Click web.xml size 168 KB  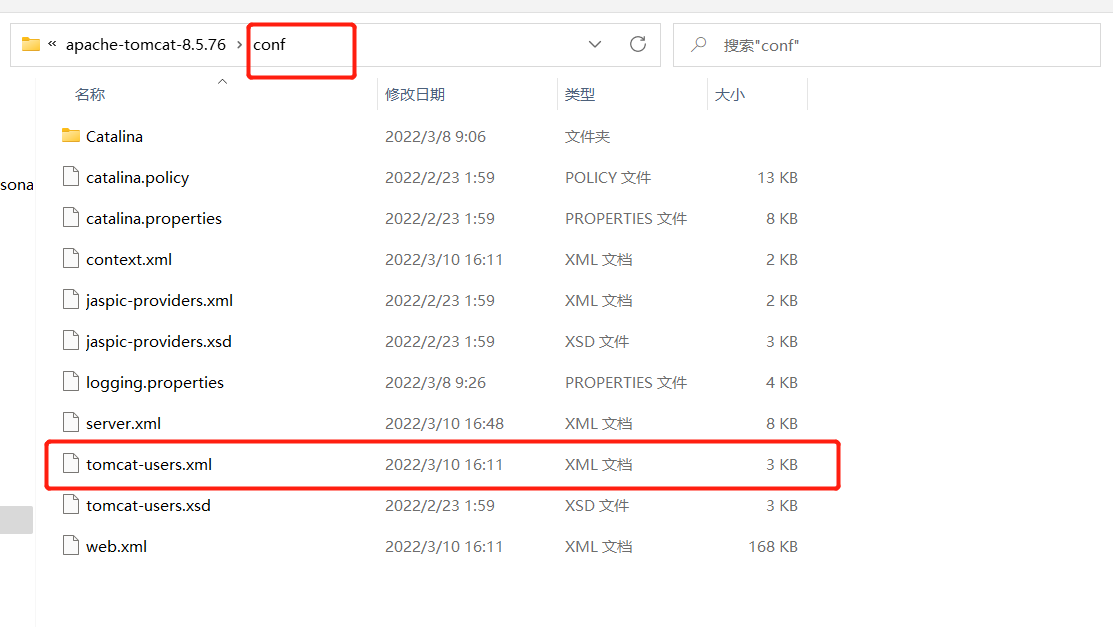click(x=773, y=547)
